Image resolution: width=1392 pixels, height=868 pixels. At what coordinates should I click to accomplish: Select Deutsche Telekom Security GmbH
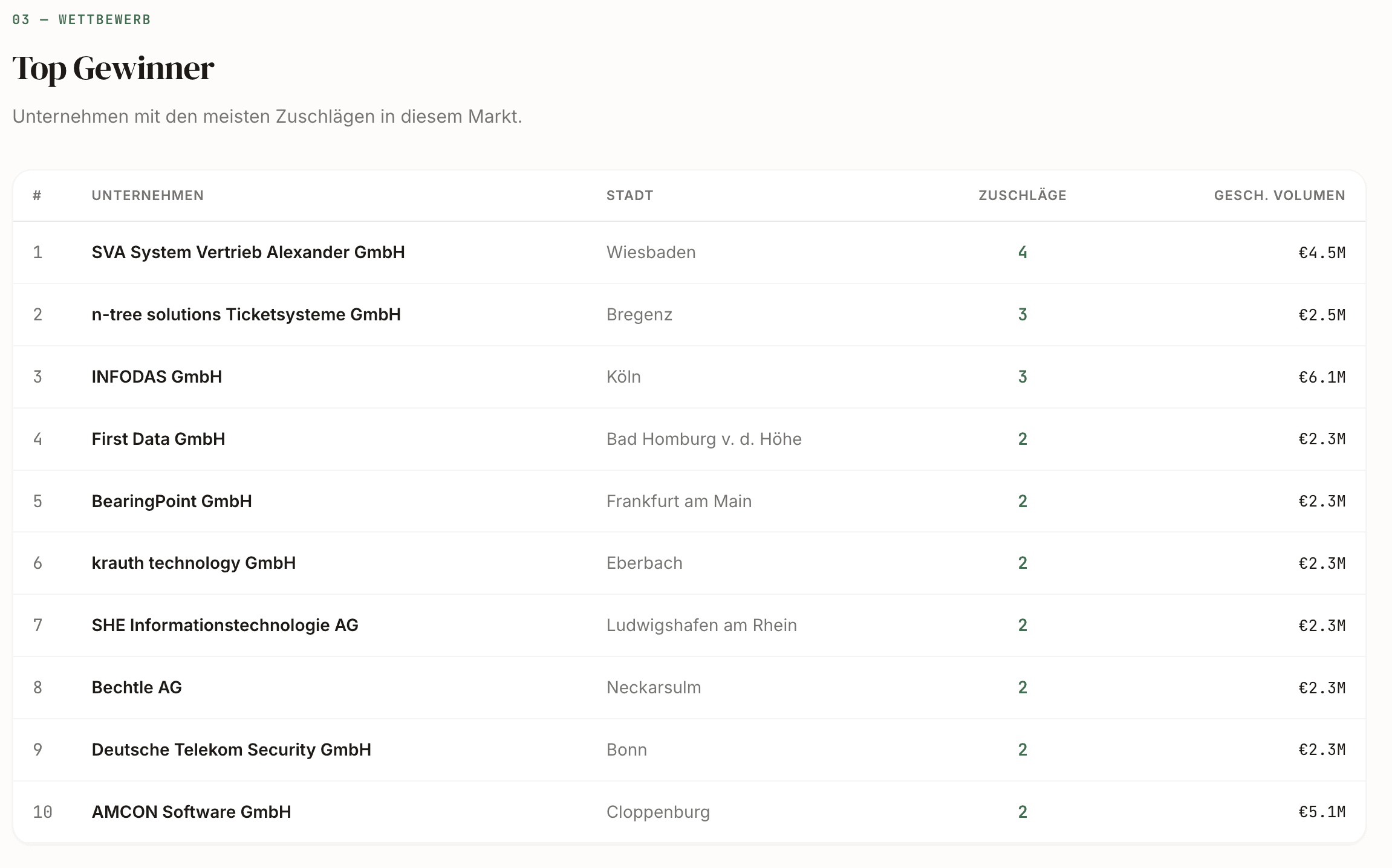click(231, 750)
